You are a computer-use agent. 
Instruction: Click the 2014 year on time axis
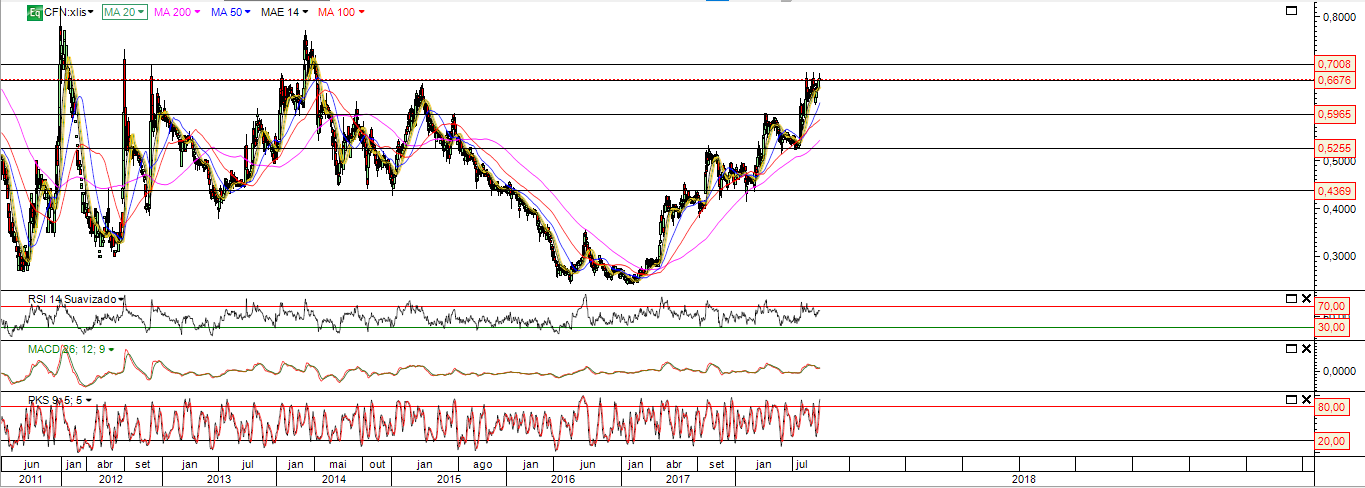333,479
